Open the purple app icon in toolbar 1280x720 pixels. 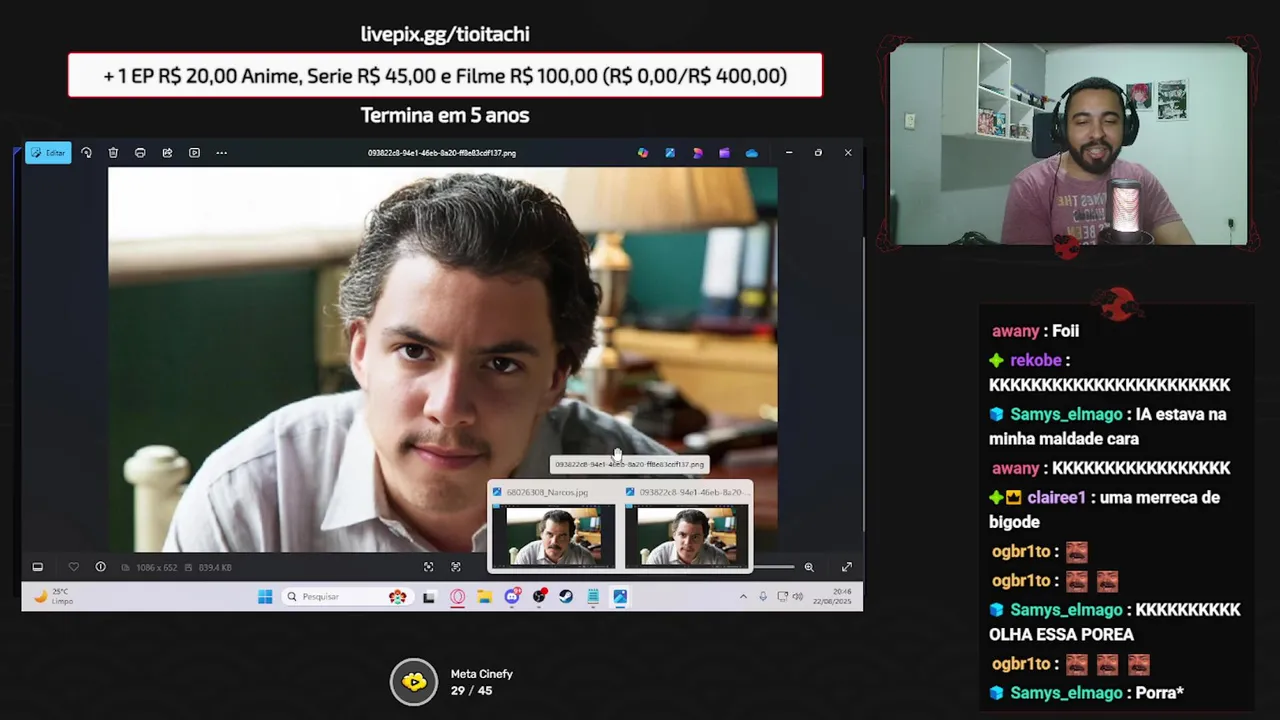(x=724, y=153)
